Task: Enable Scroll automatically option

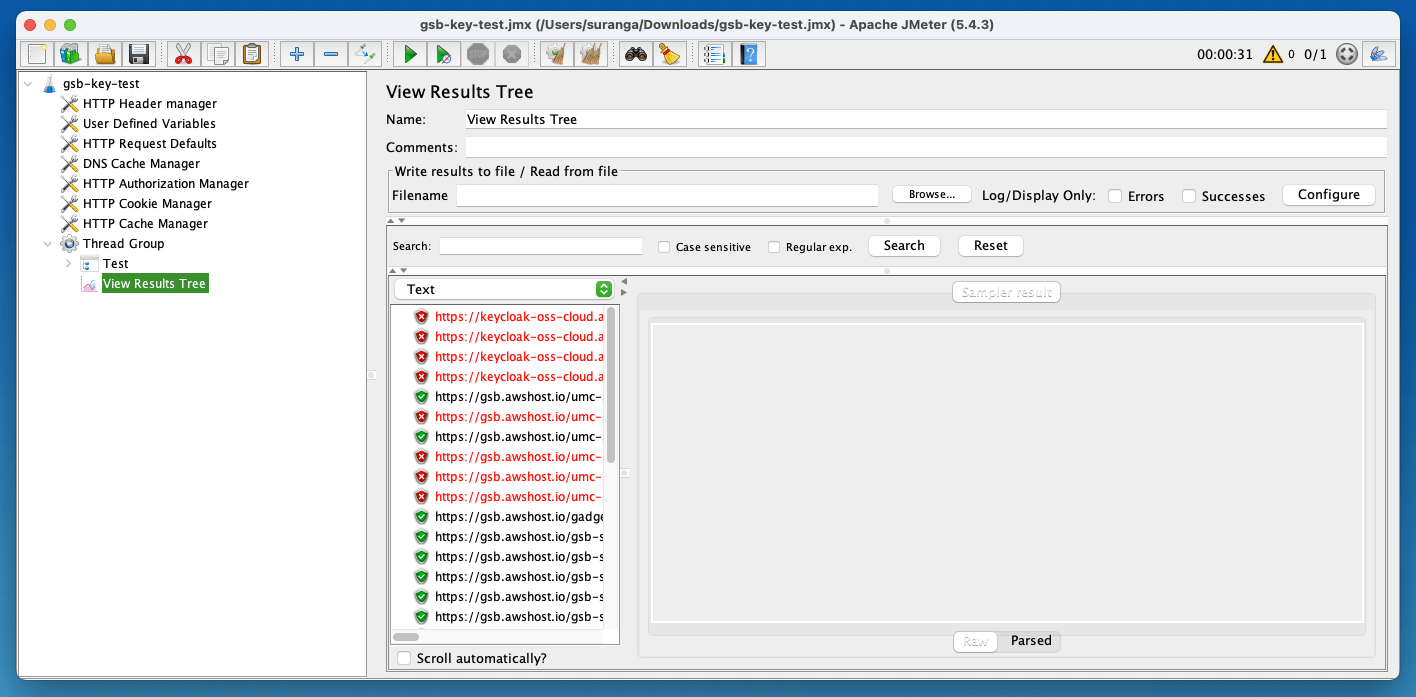Action: point(404,657)
